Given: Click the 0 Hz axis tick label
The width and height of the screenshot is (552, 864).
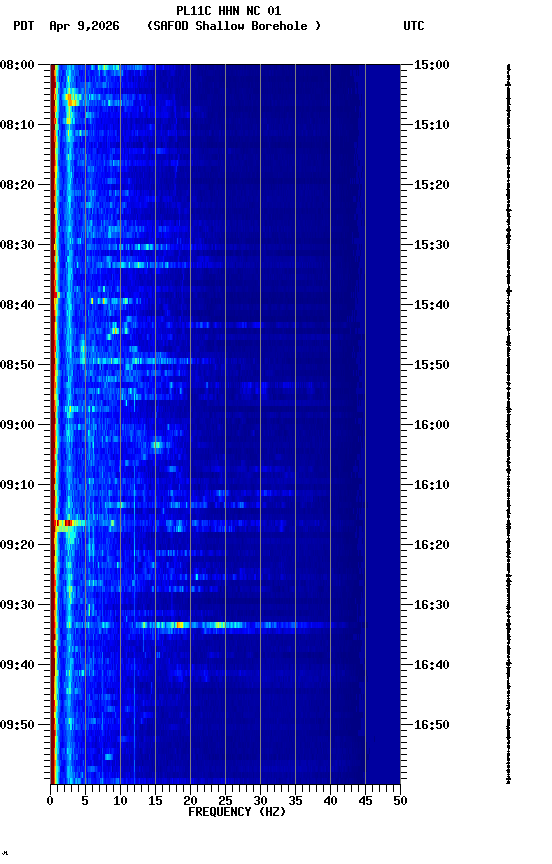Looking at the screenshot, I should click(51, 801).
